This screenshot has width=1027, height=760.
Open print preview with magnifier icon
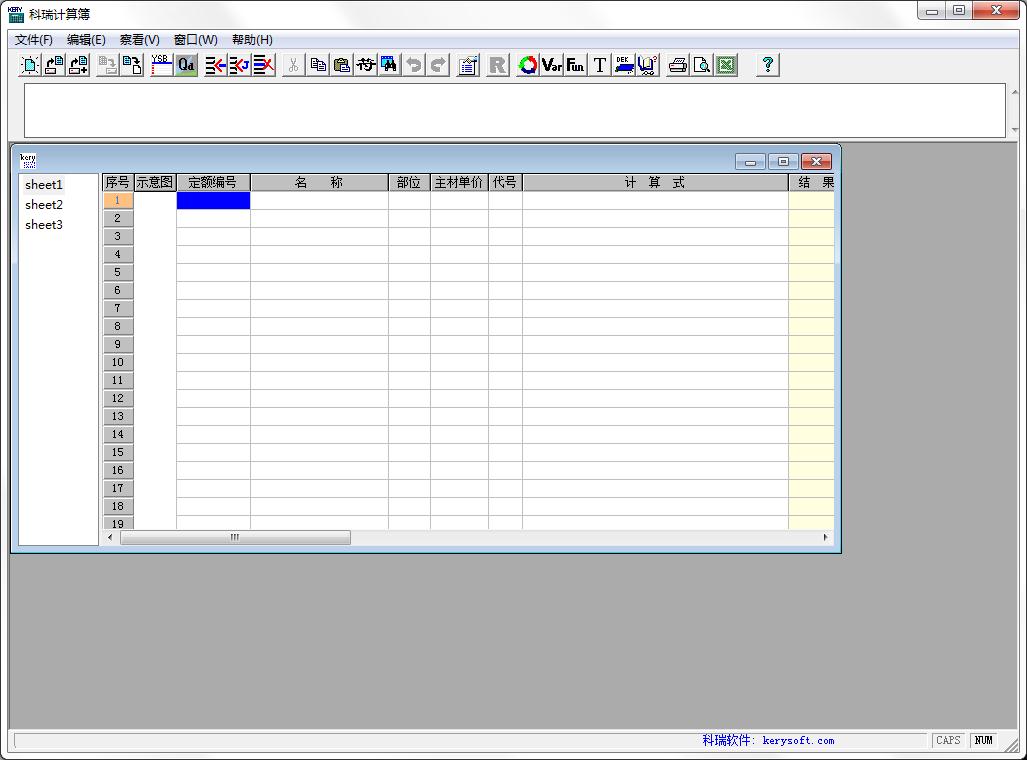click(702, 65)
